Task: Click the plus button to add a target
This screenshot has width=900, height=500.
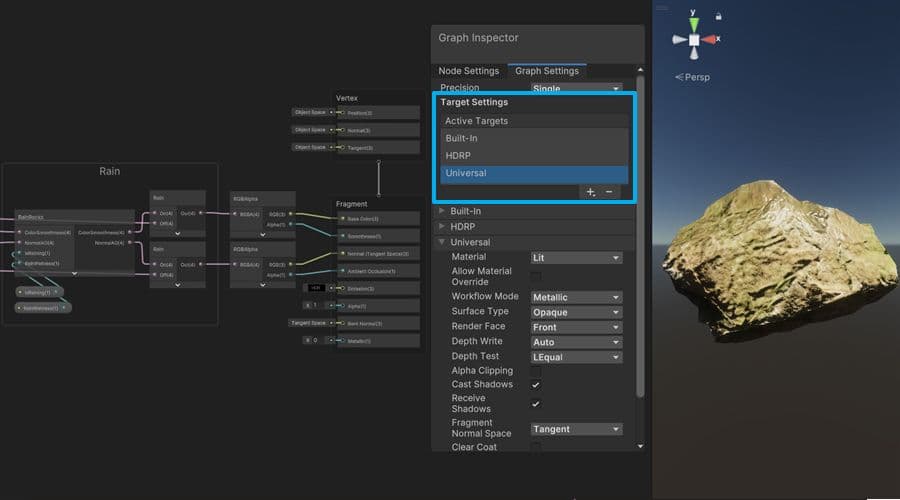Action: [590, 191]
